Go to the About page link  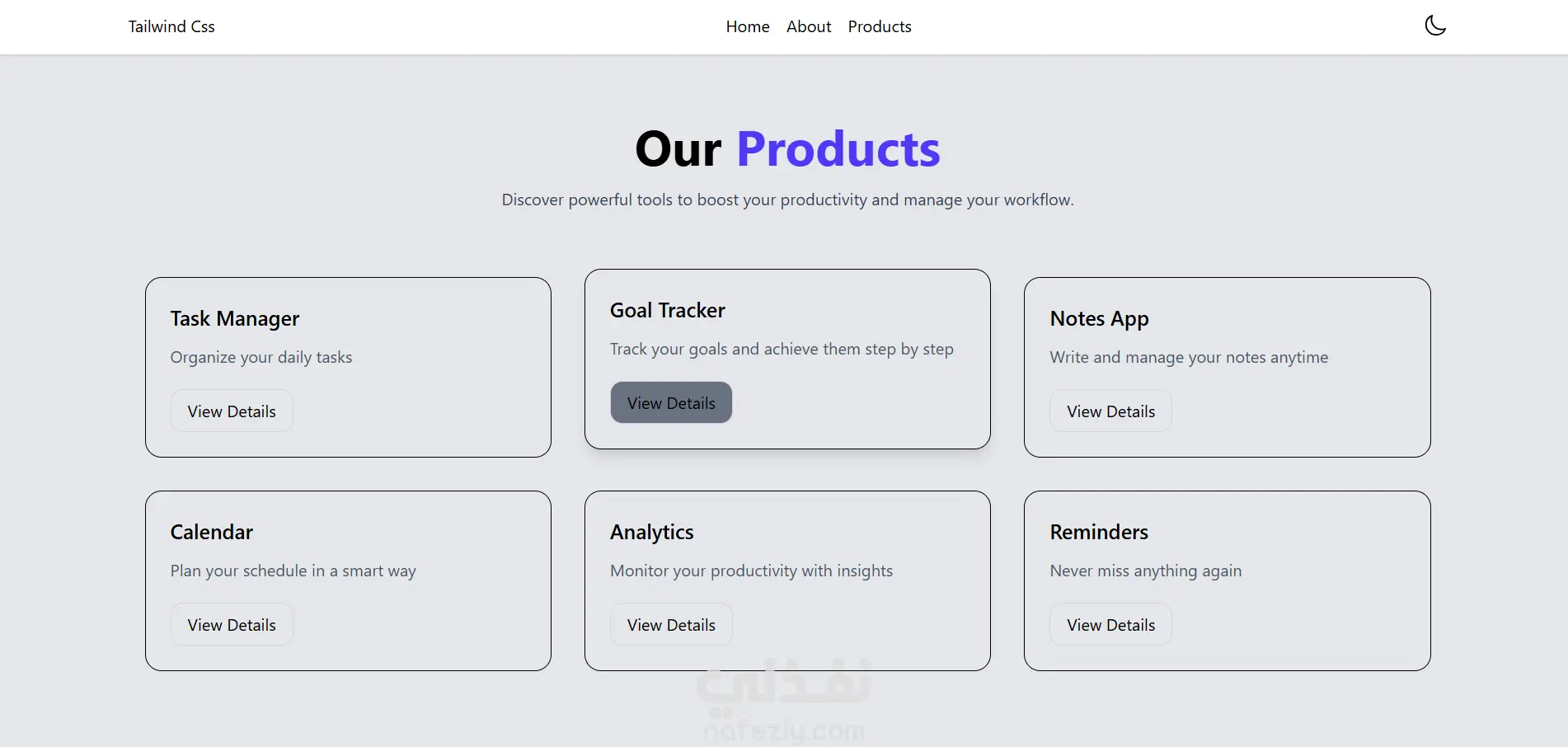point(809,26)
